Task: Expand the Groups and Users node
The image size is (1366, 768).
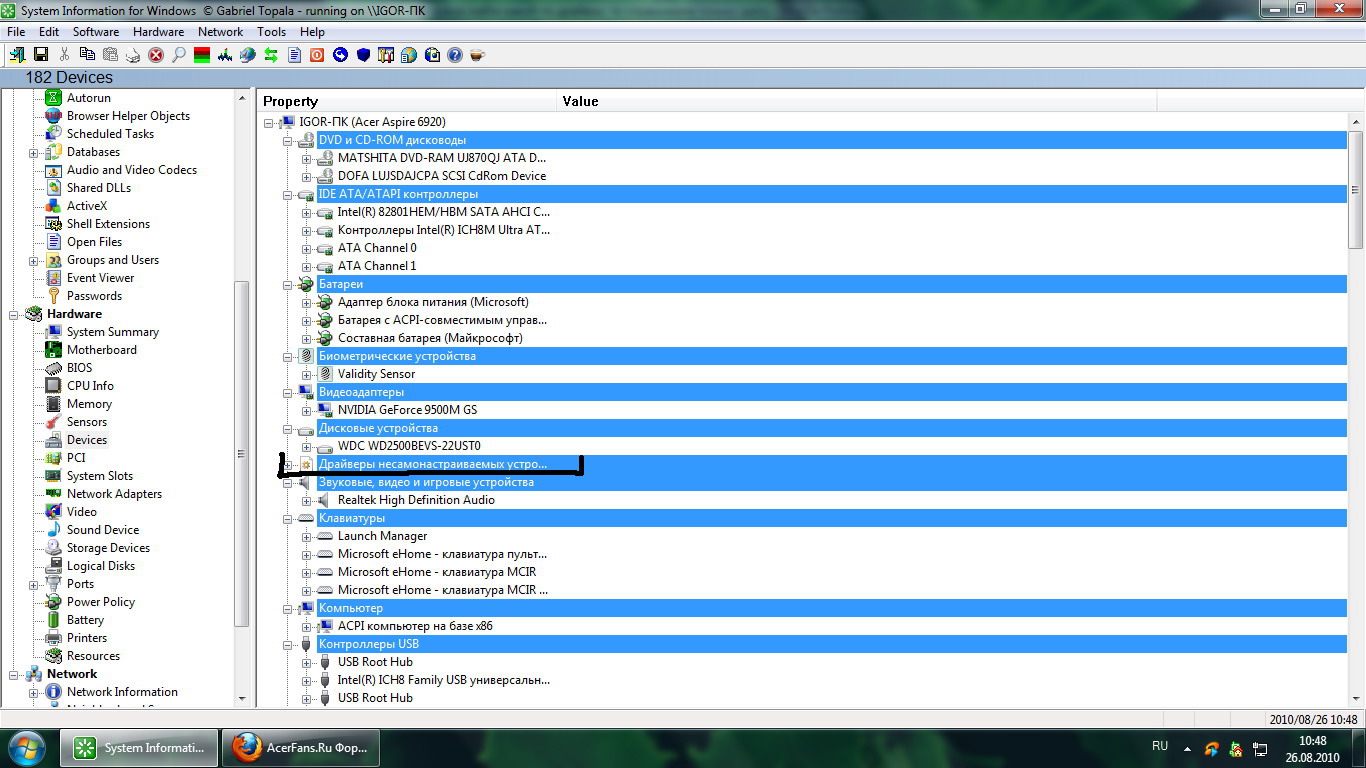Action: click(x=34, y=261)
